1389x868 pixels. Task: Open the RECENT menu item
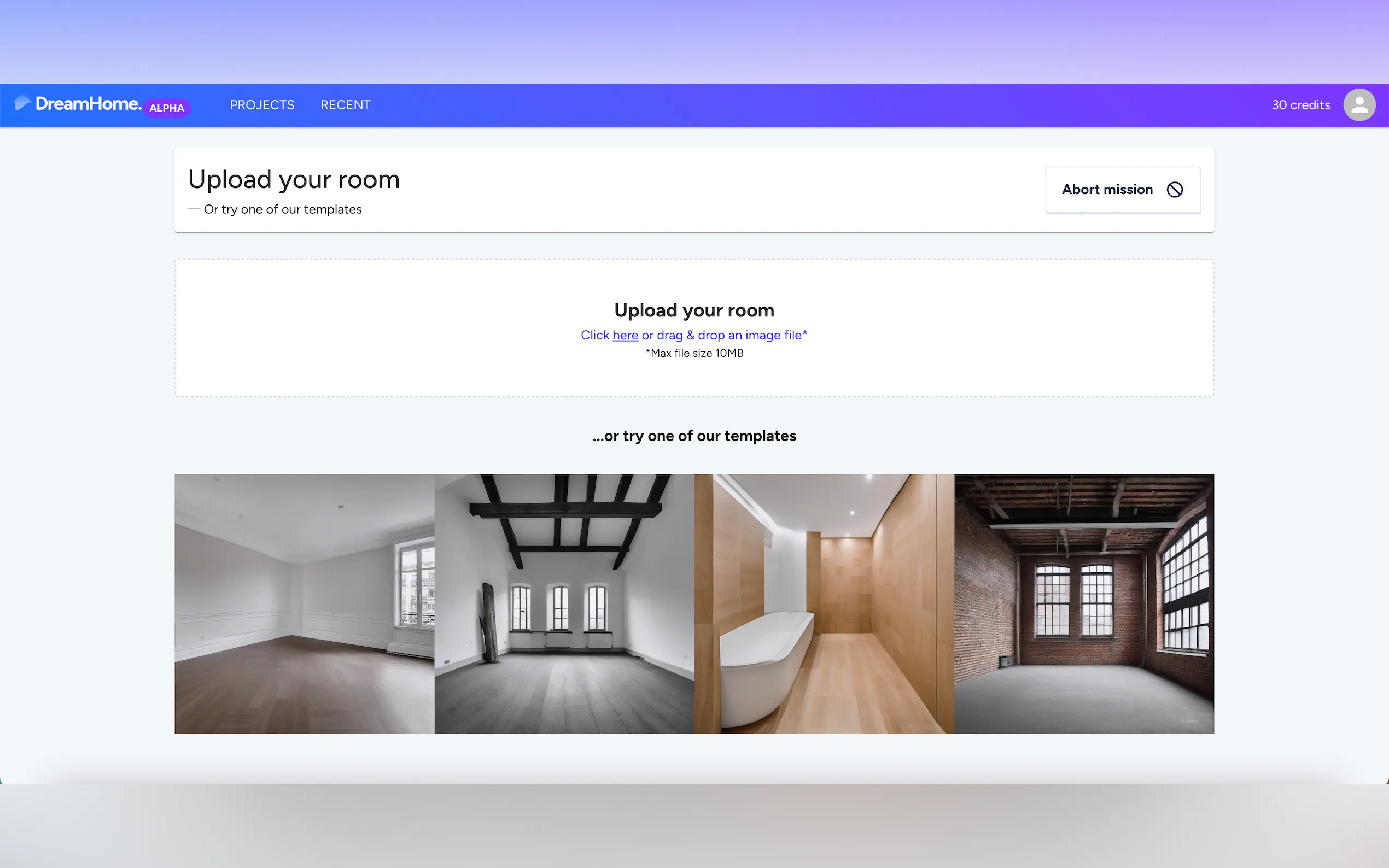(345, 105)
